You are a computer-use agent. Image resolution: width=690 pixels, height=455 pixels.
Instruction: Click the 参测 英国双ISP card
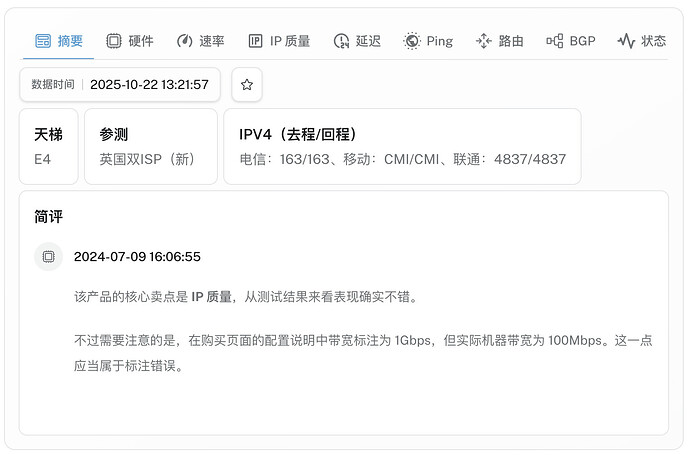pos(150,147)
